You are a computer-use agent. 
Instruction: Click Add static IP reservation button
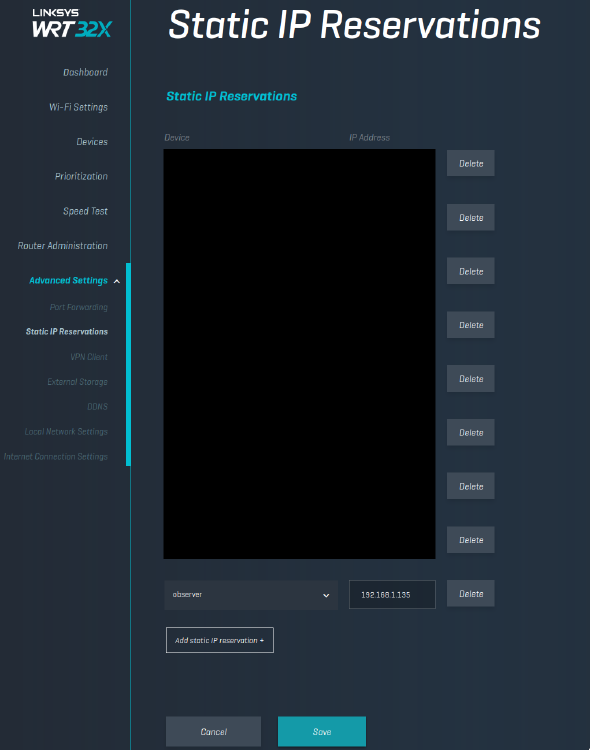(x=220, y=640)
